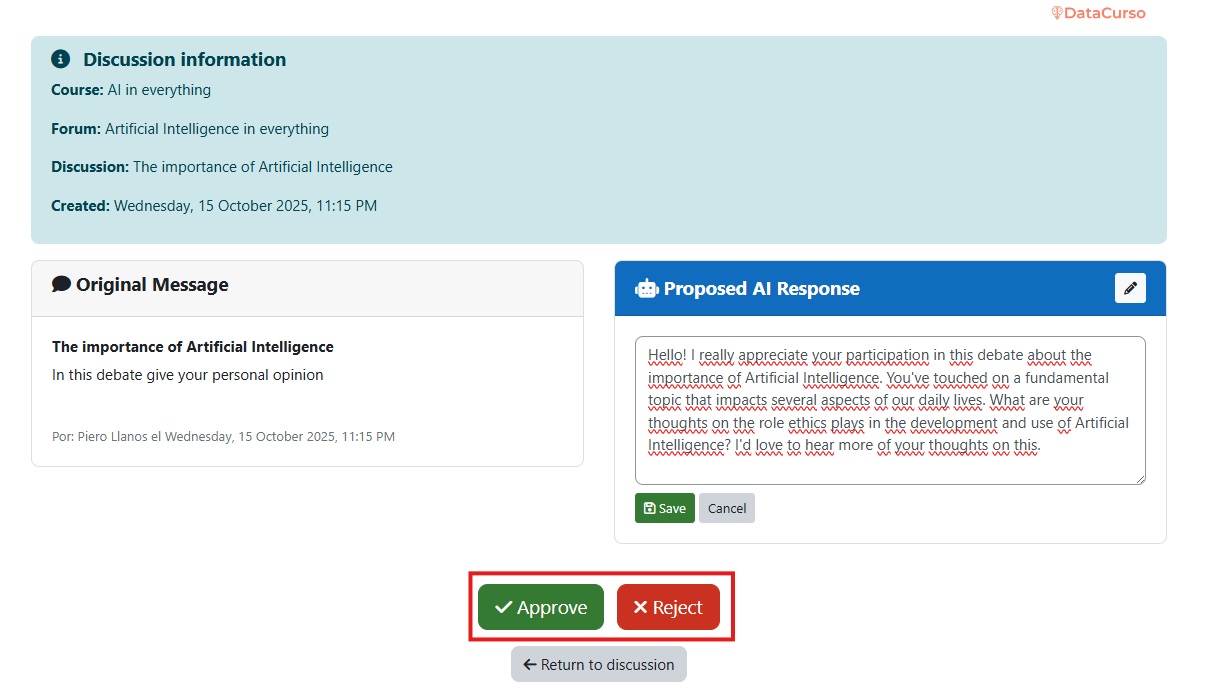Viewport: 1212px width, 691px height.
Task: Click the robot icon in Proposed AI Response header
Action: (x=646, y=288)
